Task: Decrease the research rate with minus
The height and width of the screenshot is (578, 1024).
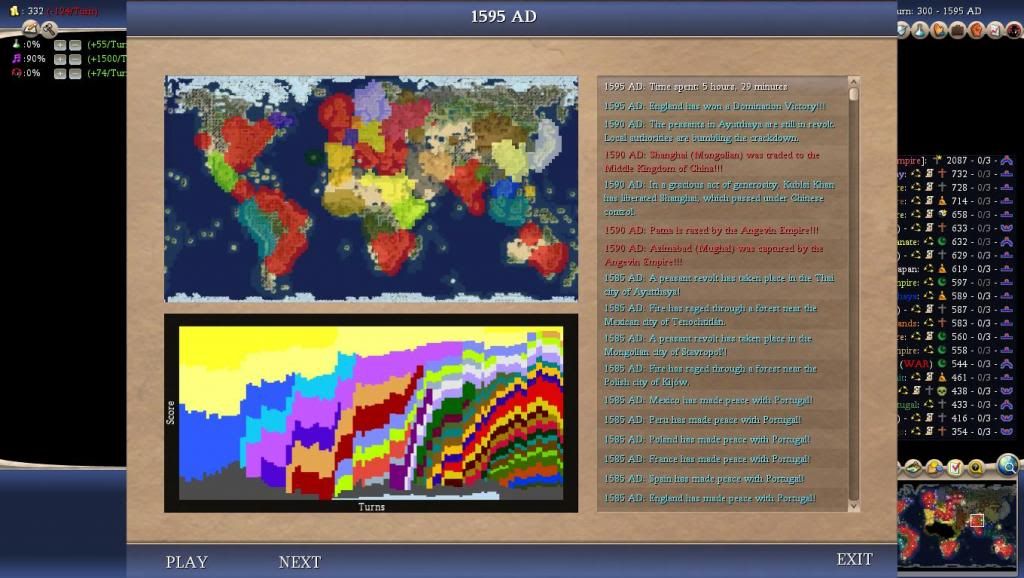Action: [75, 45]
